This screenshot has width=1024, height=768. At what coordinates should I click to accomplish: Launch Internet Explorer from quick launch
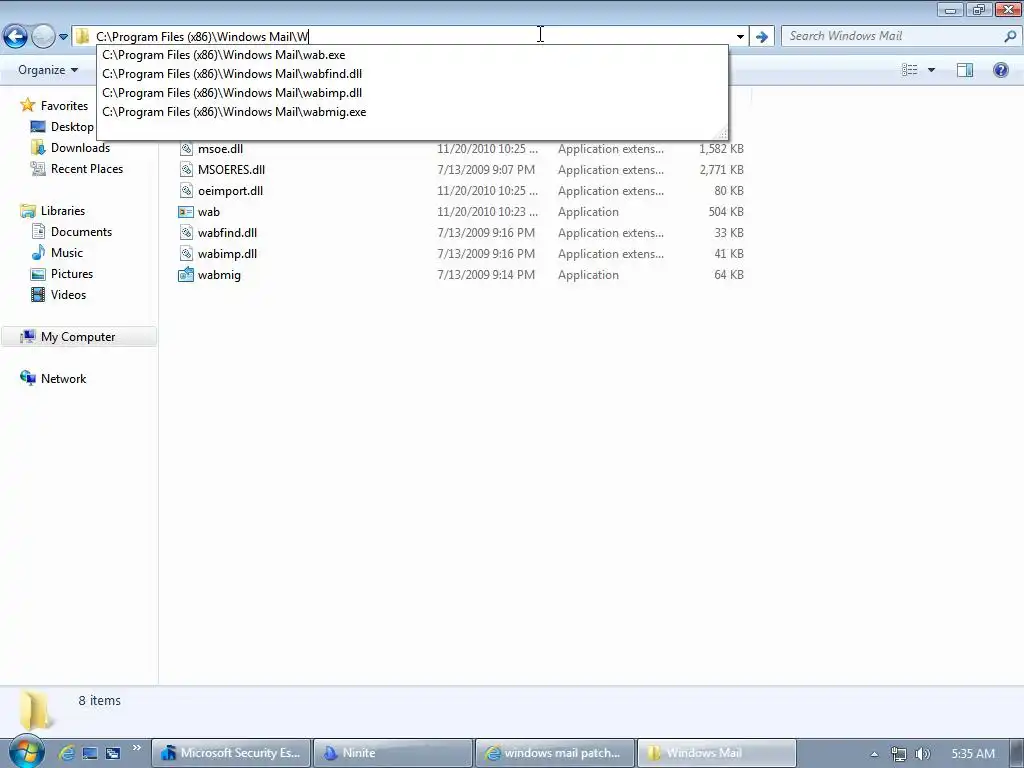click(x=67, y=753)
